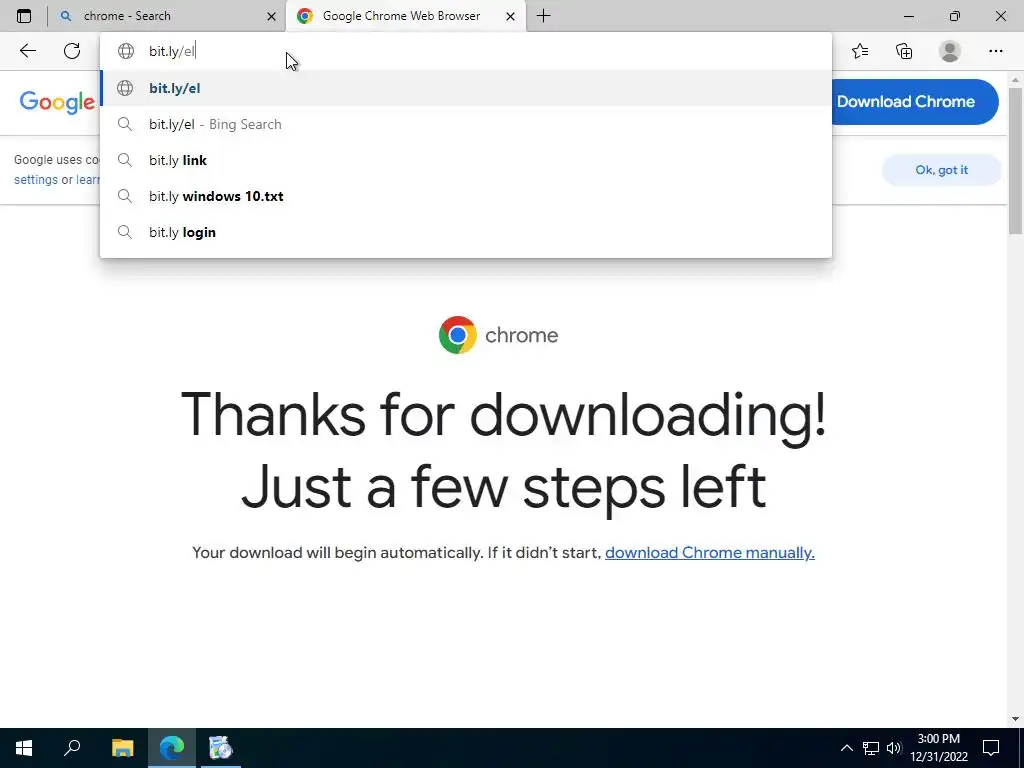The image size is (1024, 768).
Task: Choose 'bit.ly/el - Bing Search' suggestion
Action: click(x=466, y=124)
